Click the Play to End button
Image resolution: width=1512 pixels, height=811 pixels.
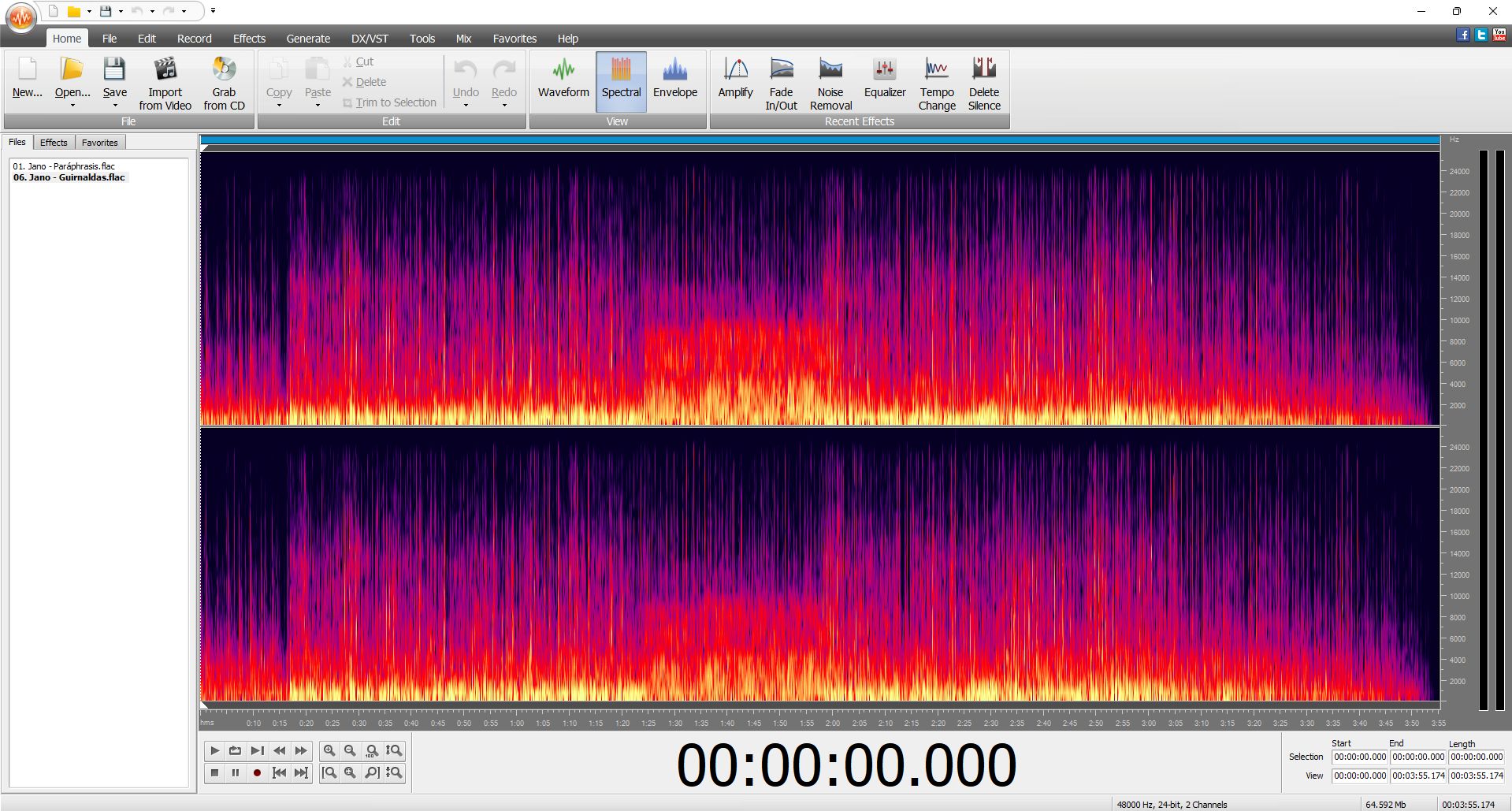click(257, 750)
